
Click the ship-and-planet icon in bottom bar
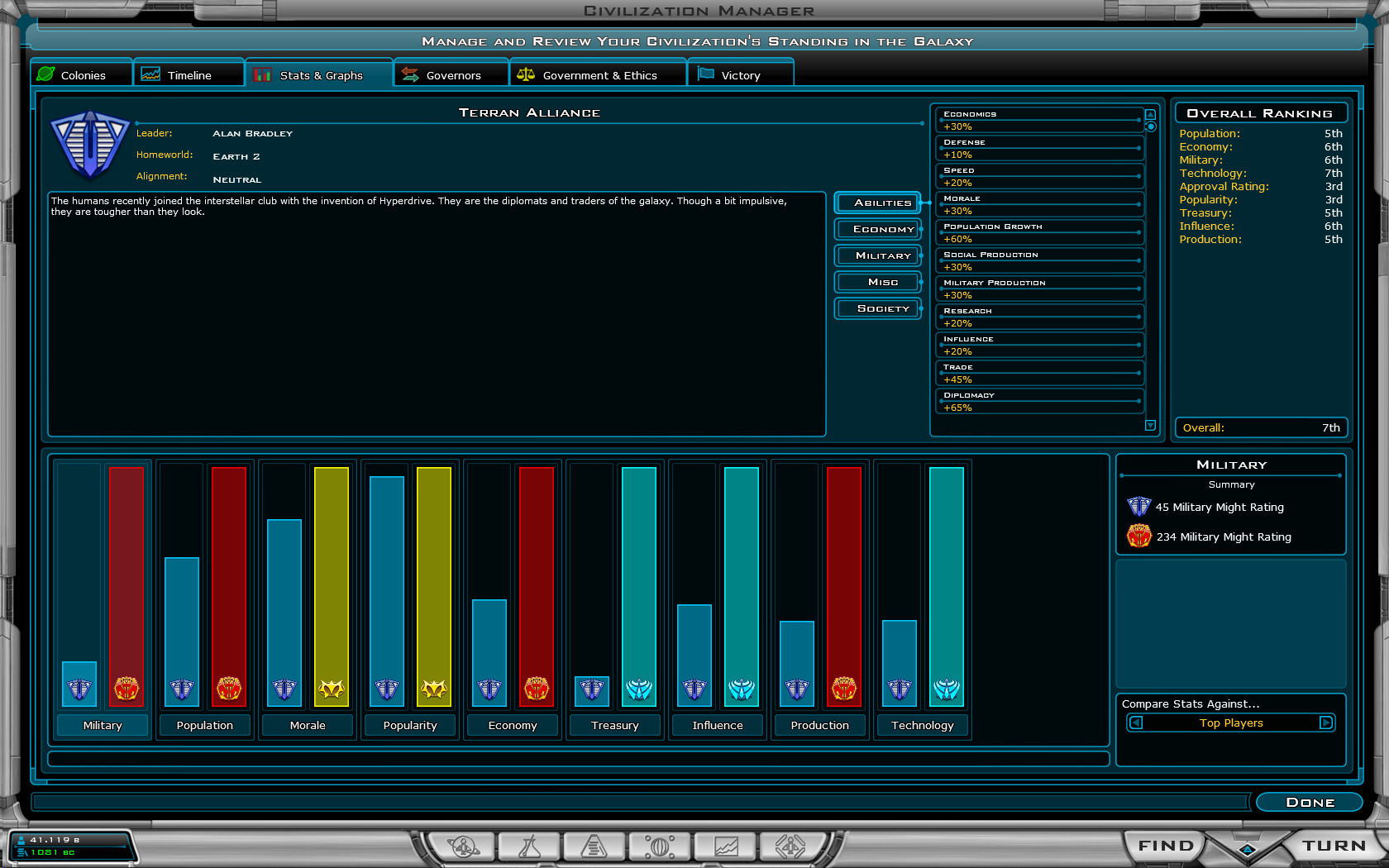[464, 847]
